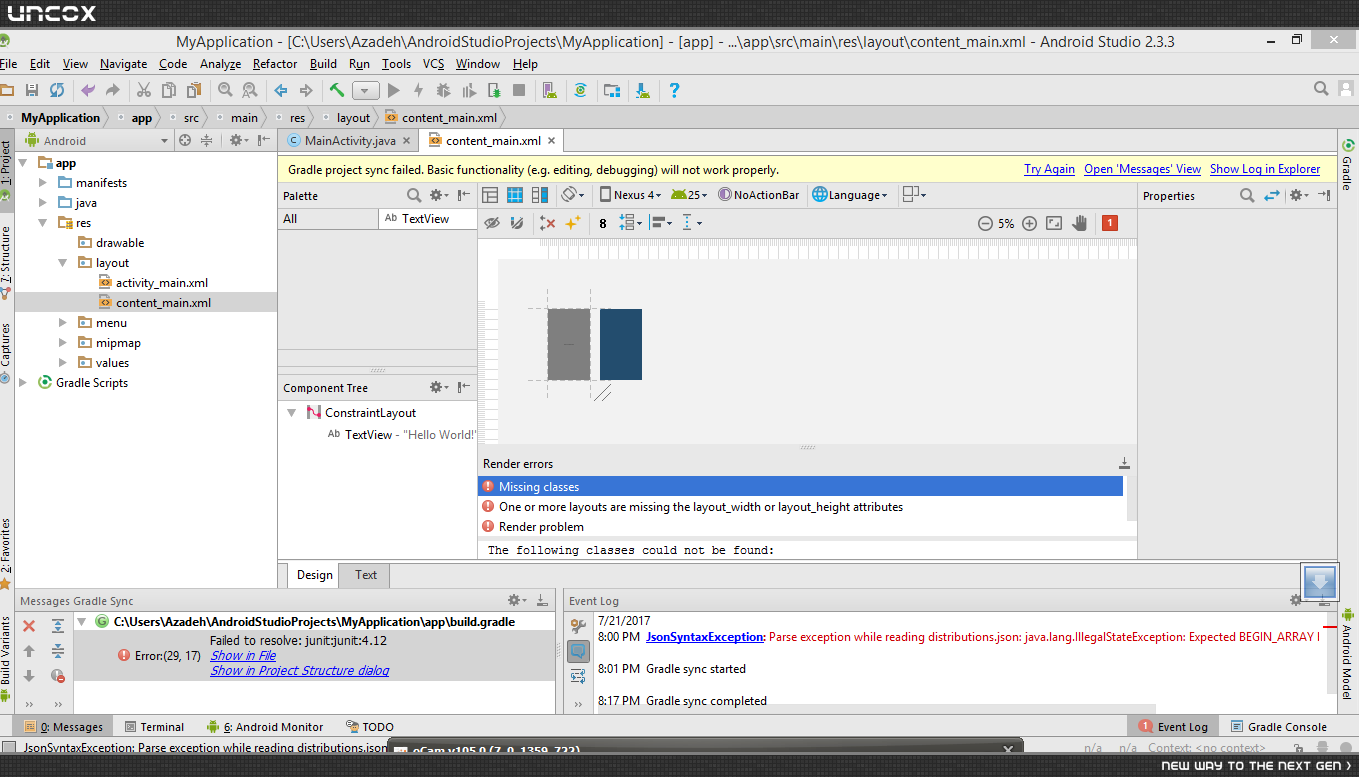Switch to Design surface view
This screenshot has width=1359, height=777.
(490, 195)
